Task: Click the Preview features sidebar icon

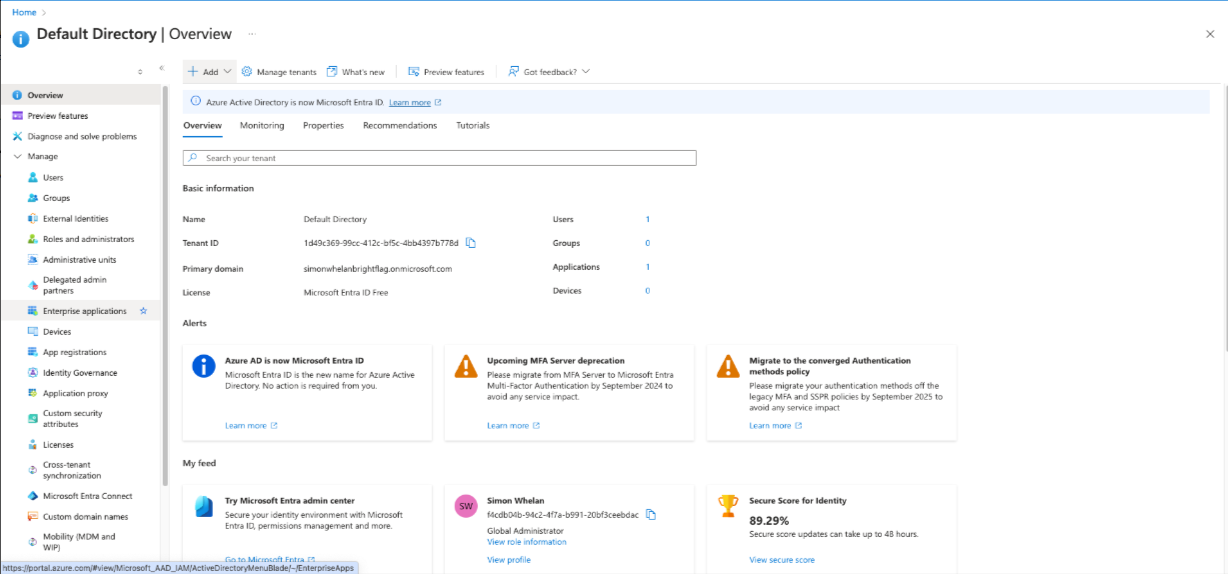Action: (x=17, y=116)
